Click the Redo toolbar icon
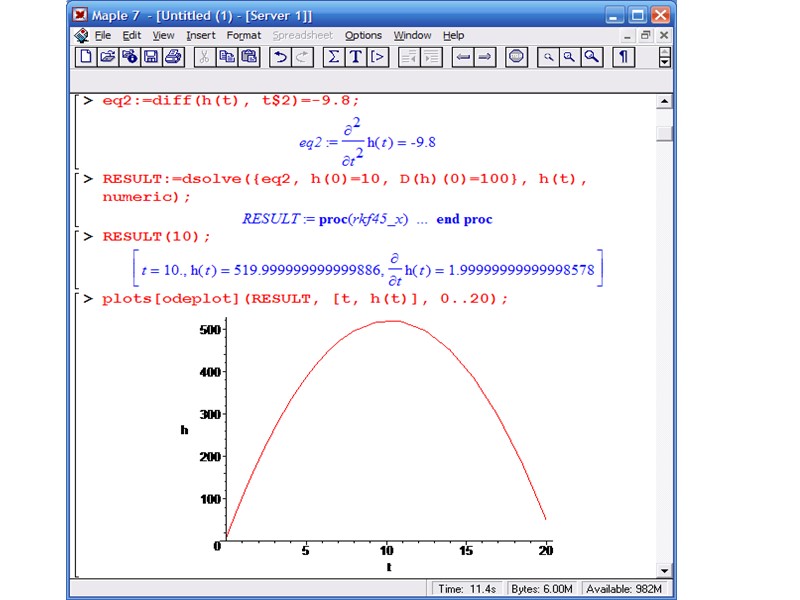This screenshot has height=600, width=800. 302,57
